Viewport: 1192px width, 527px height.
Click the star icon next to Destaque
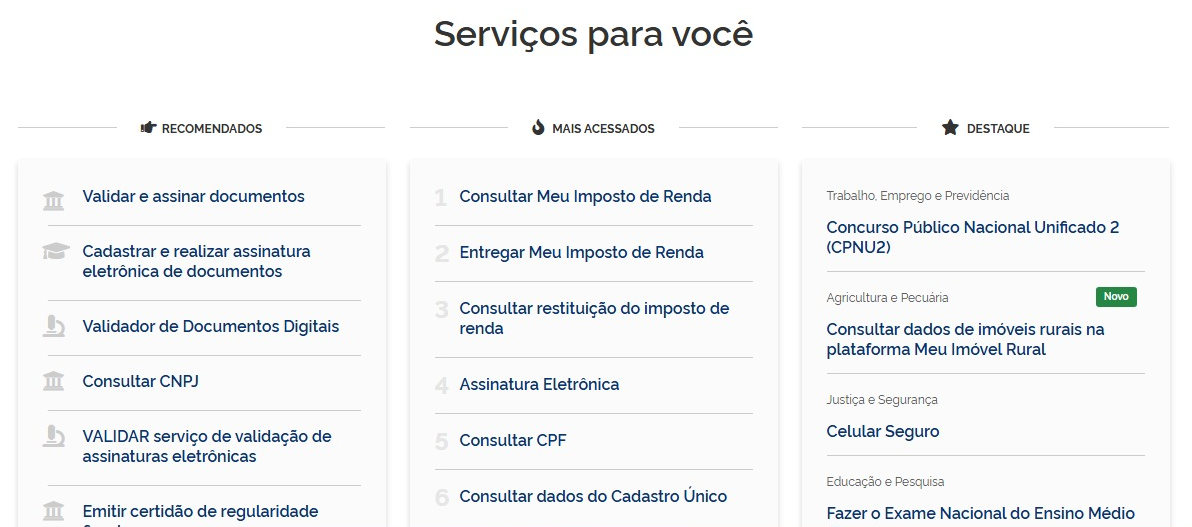pyautogui.click(x=950, y=128)
